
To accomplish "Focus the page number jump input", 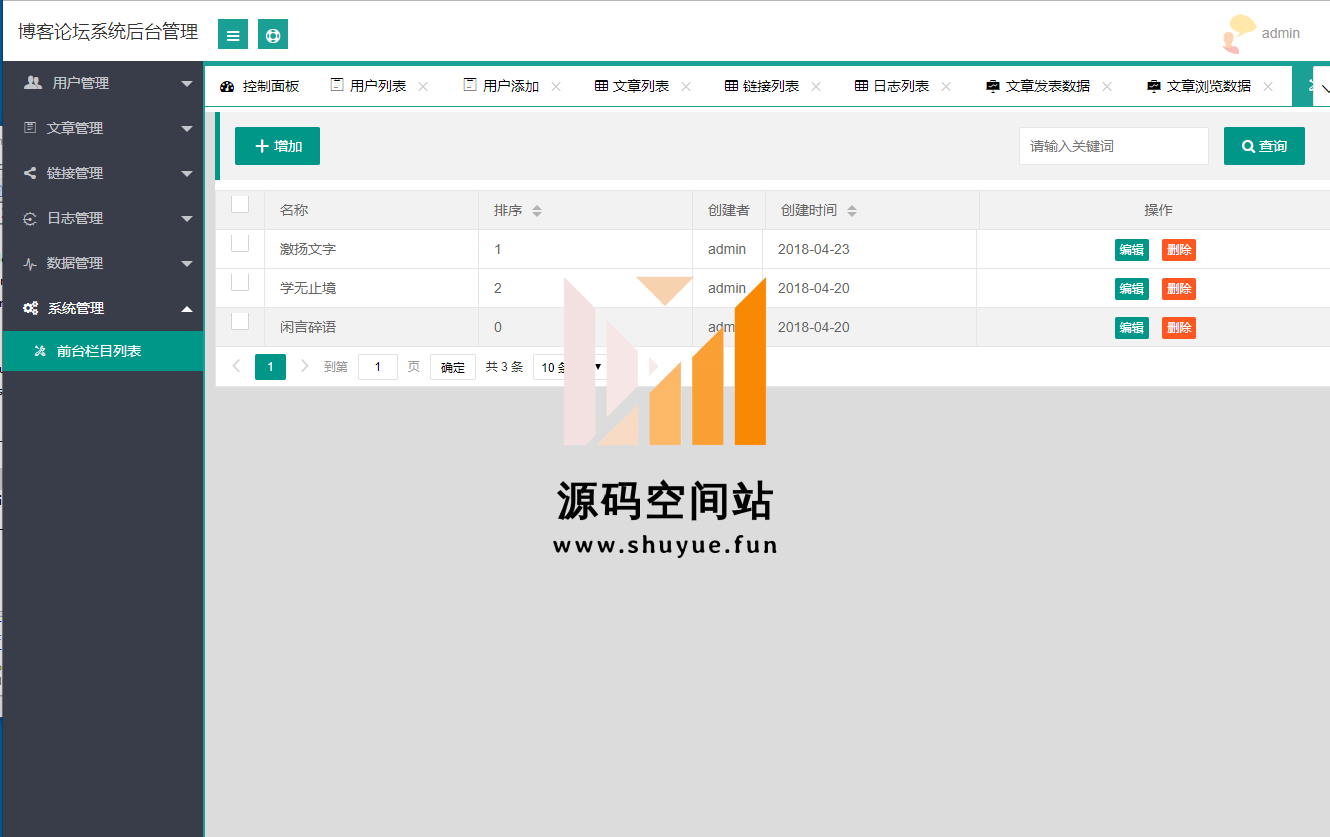I will pos(378,367).
